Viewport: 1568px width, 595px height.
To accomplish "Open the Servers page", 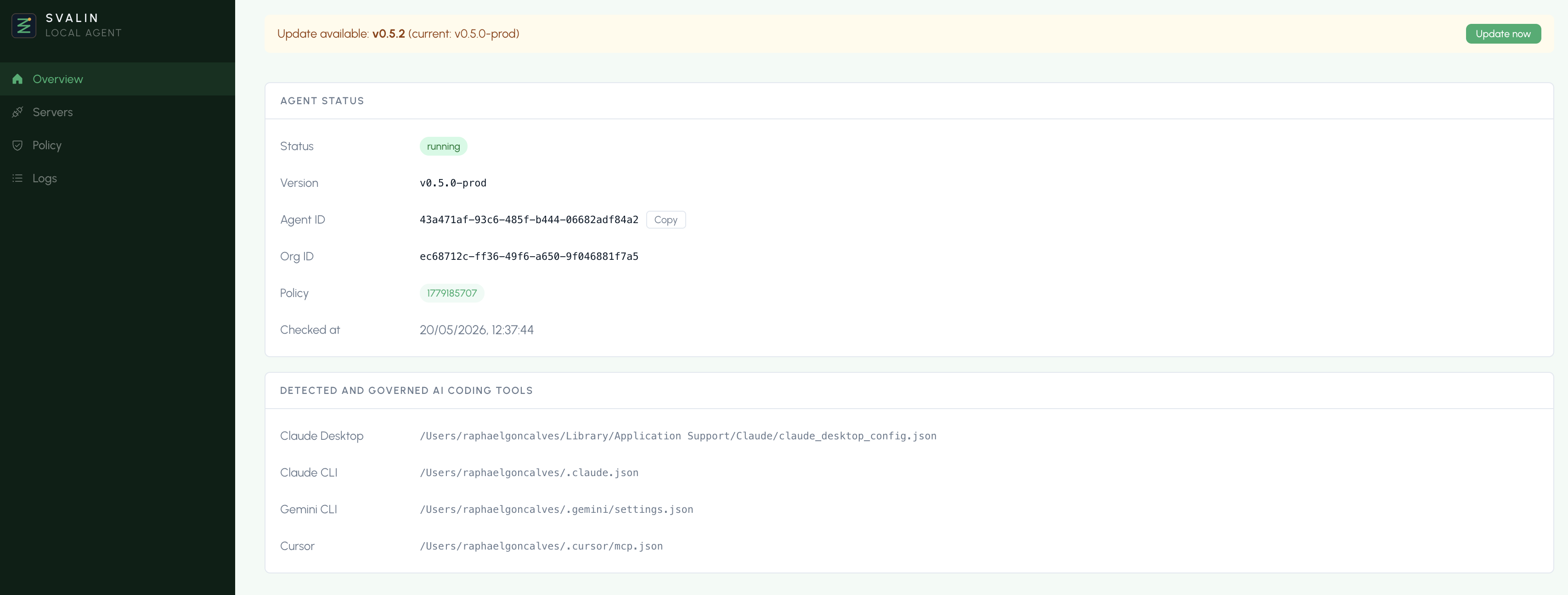I will click(118, 112).
